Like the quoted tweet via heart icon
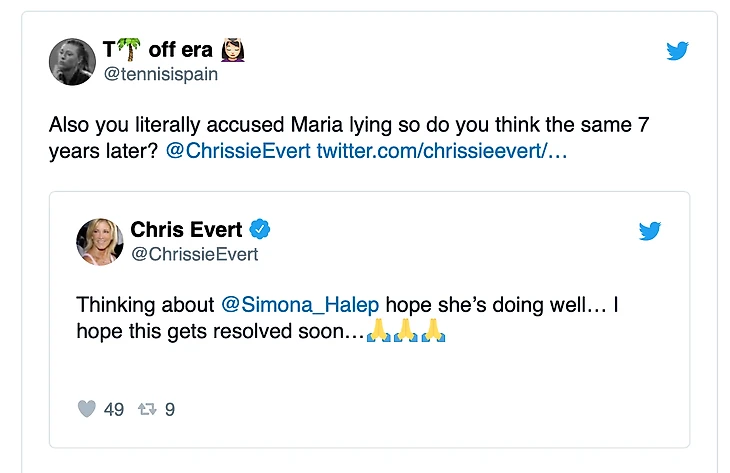 pyautogui.click(x=87, y=409)
